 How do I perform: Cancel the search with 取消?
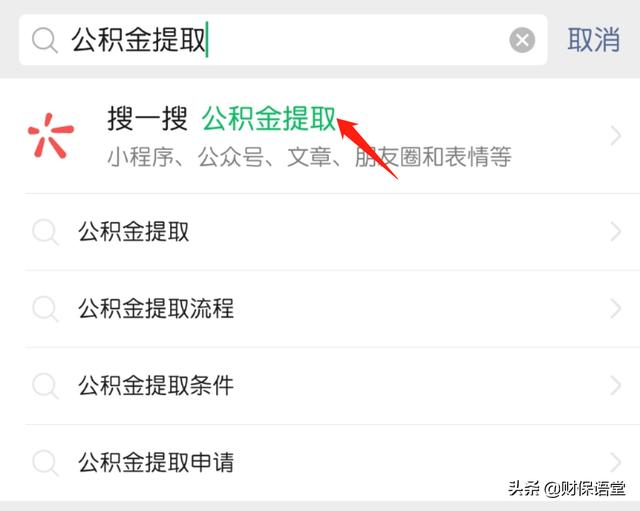[x=593, y=40]
